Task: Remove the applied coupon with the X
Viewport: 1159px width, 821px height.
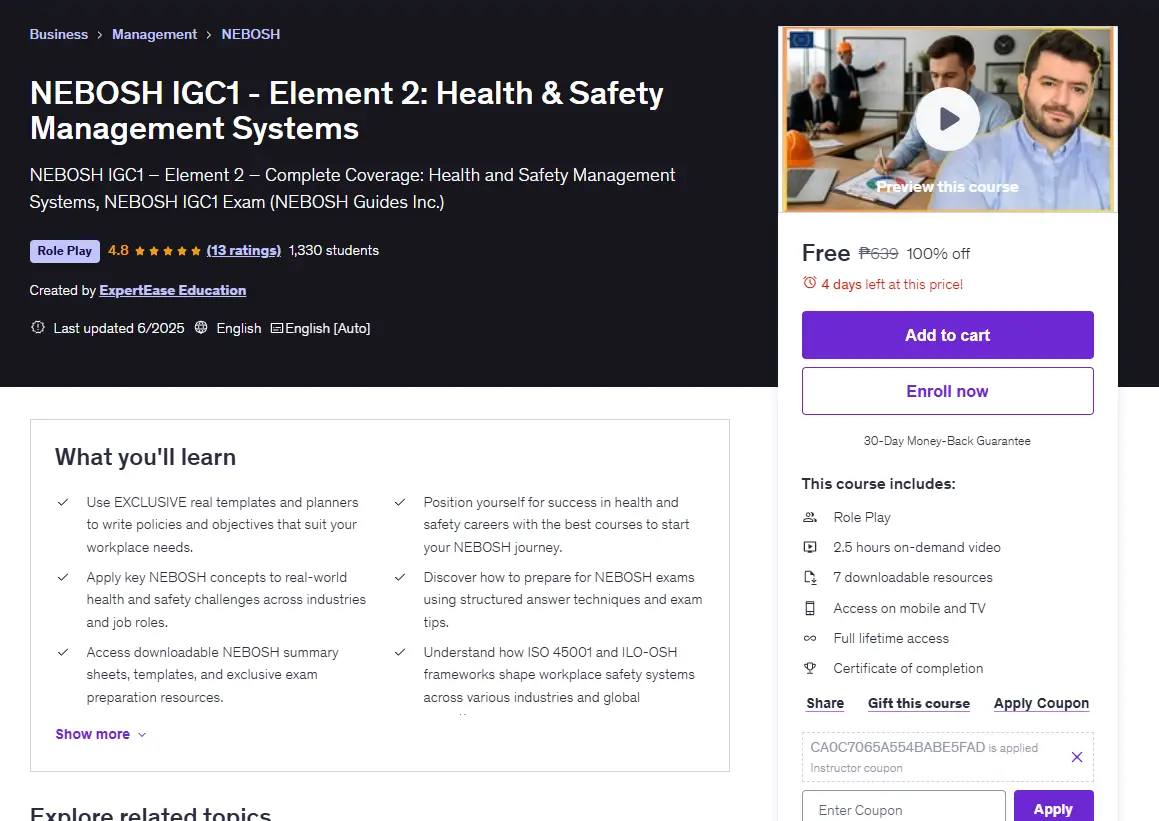Action: tap(1077, 757)
